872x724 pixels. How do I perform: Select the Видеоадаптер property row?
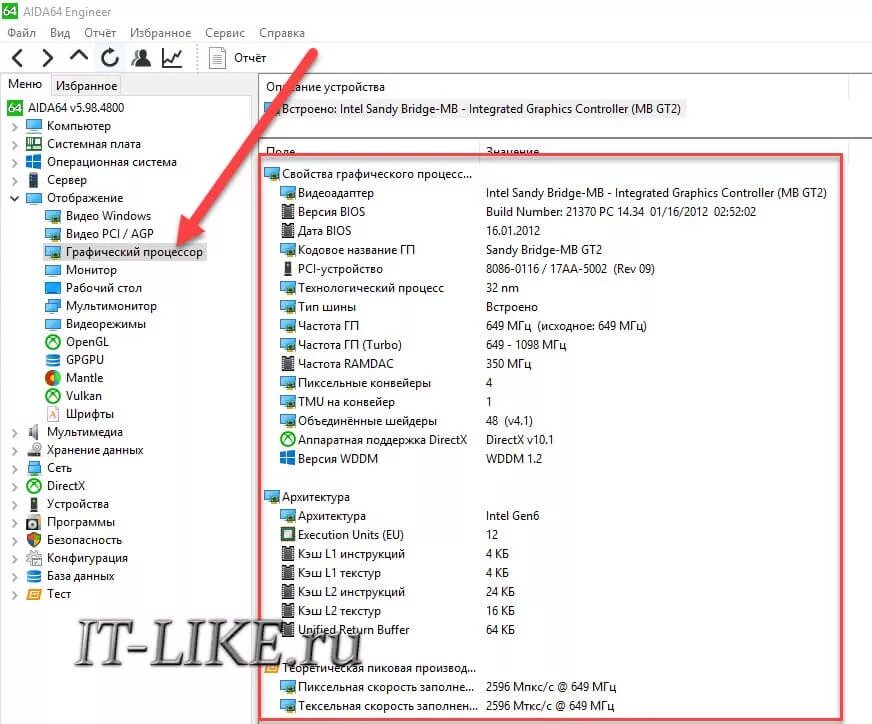click(x=553, y=193)
